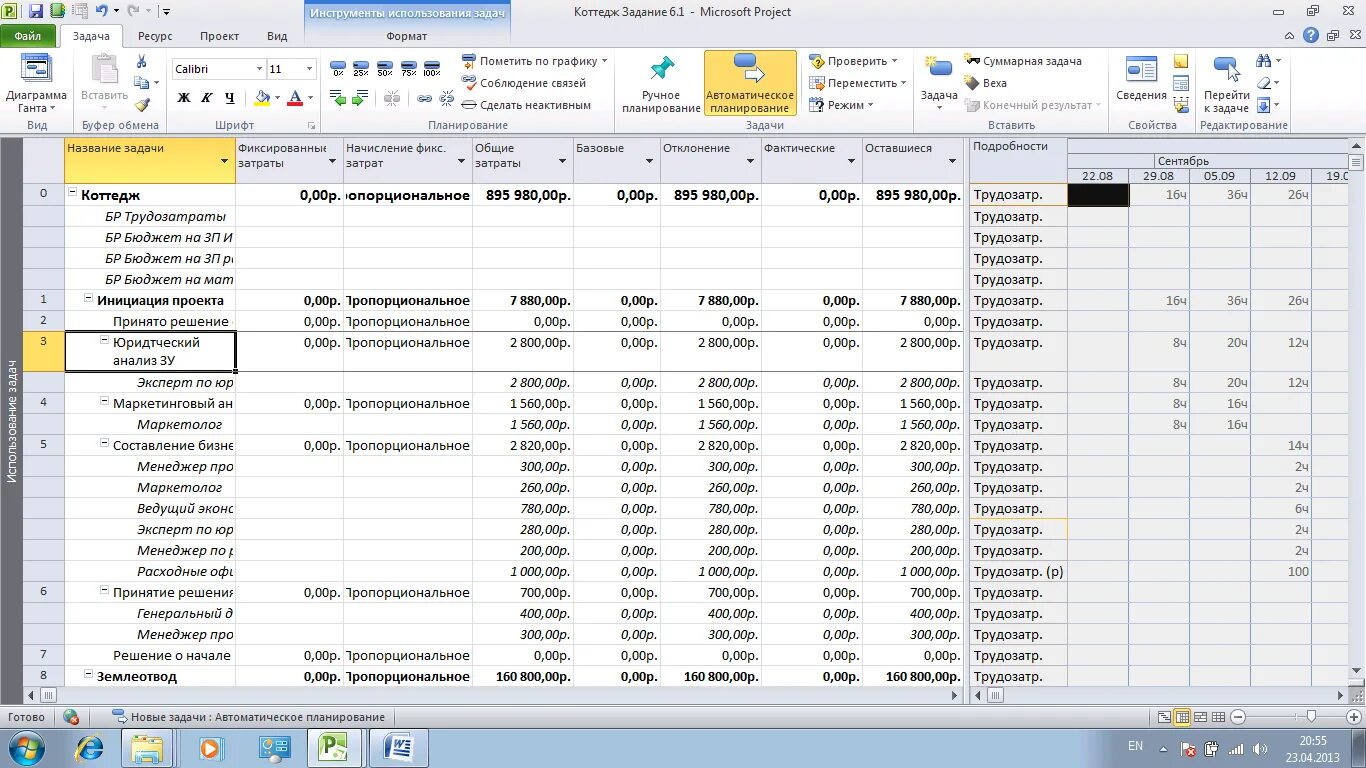The image size is (1366, 768).
Task: Click the background color paint bucket
Action: pyautogui.click(x=262, y=98)
